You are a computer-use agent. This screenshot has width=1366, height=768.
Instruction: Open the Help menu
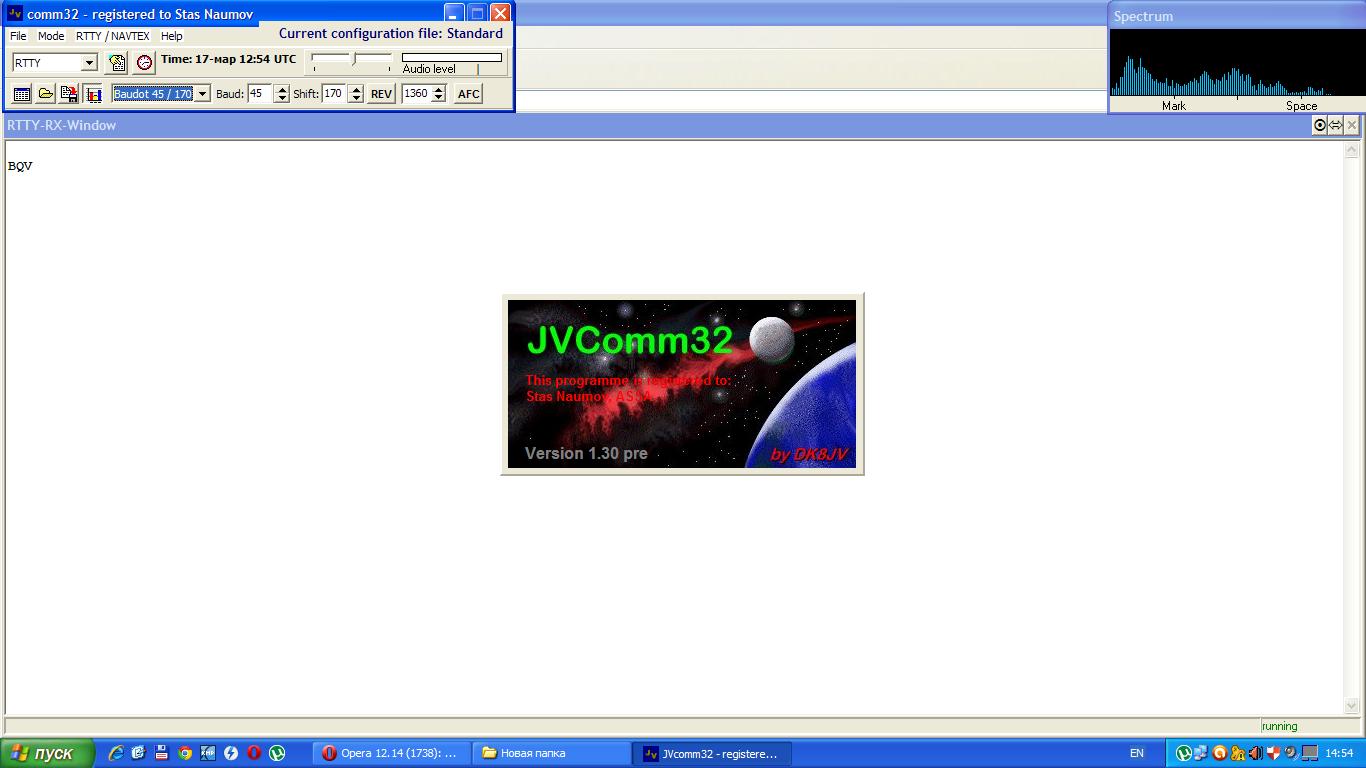coord(172,36)
